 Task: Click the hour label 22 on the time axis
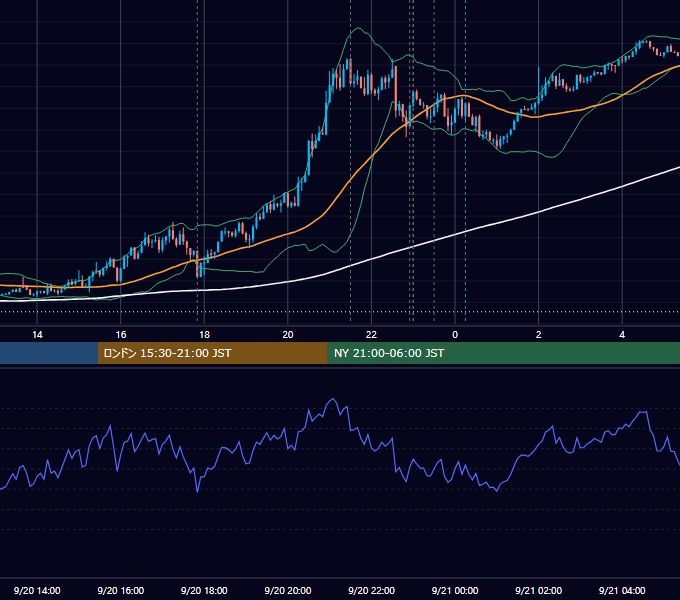tap(371, 335)
